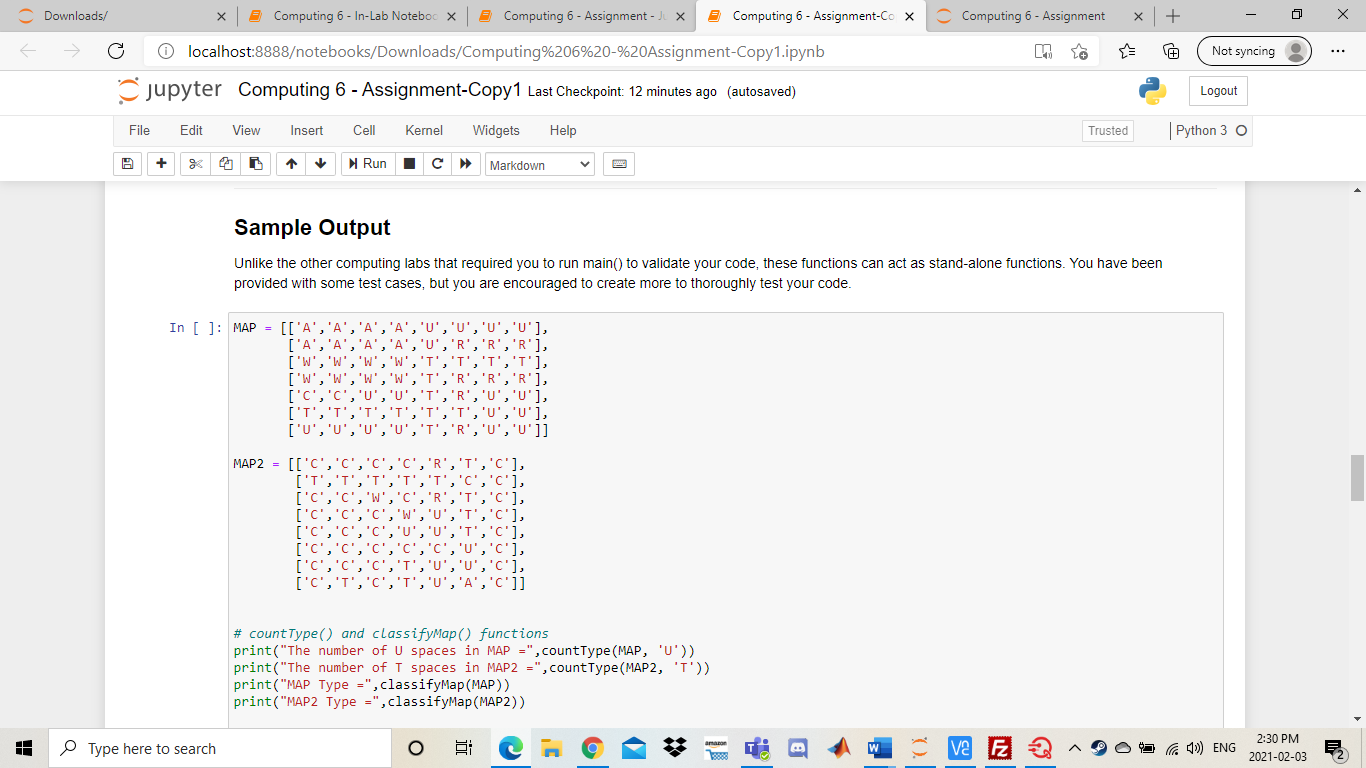Open the Insert menu

[307, 130]
